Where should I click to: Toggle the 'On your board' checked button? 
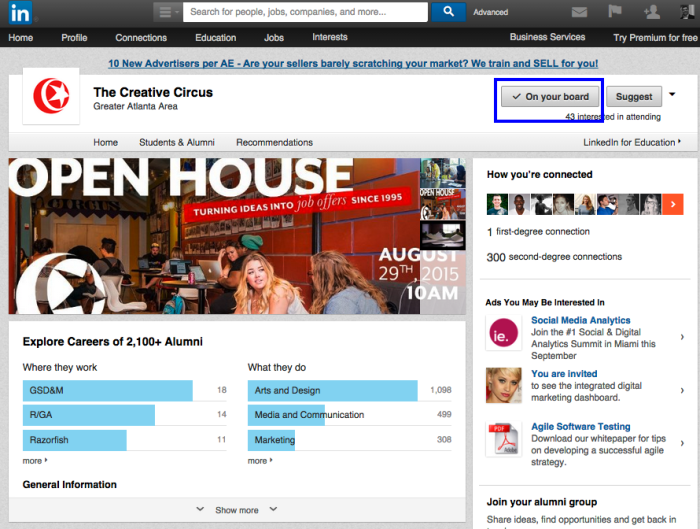[x=550, y=96]
